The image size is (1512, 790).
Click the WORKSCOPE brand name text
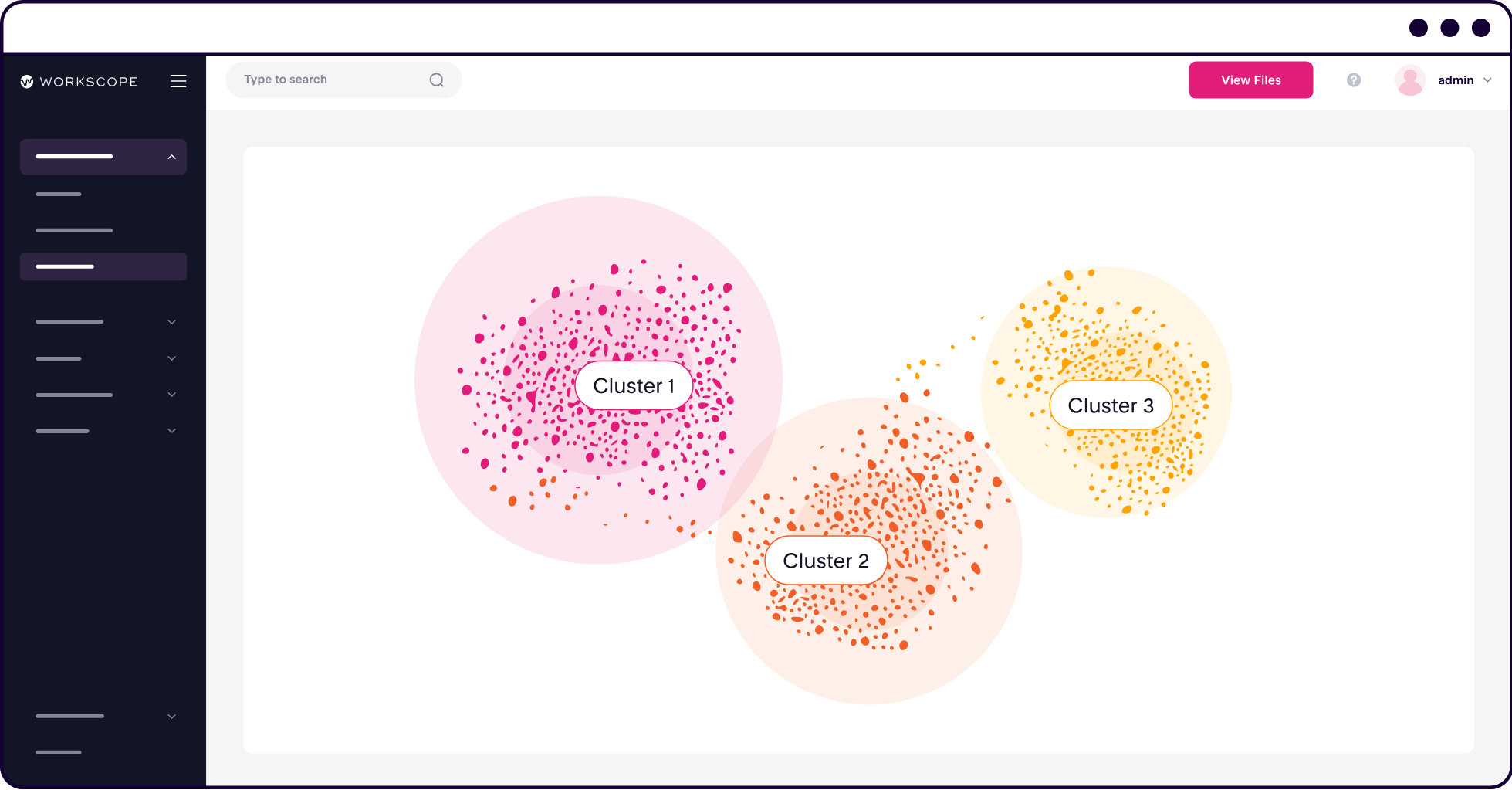[x=89, y=82]
